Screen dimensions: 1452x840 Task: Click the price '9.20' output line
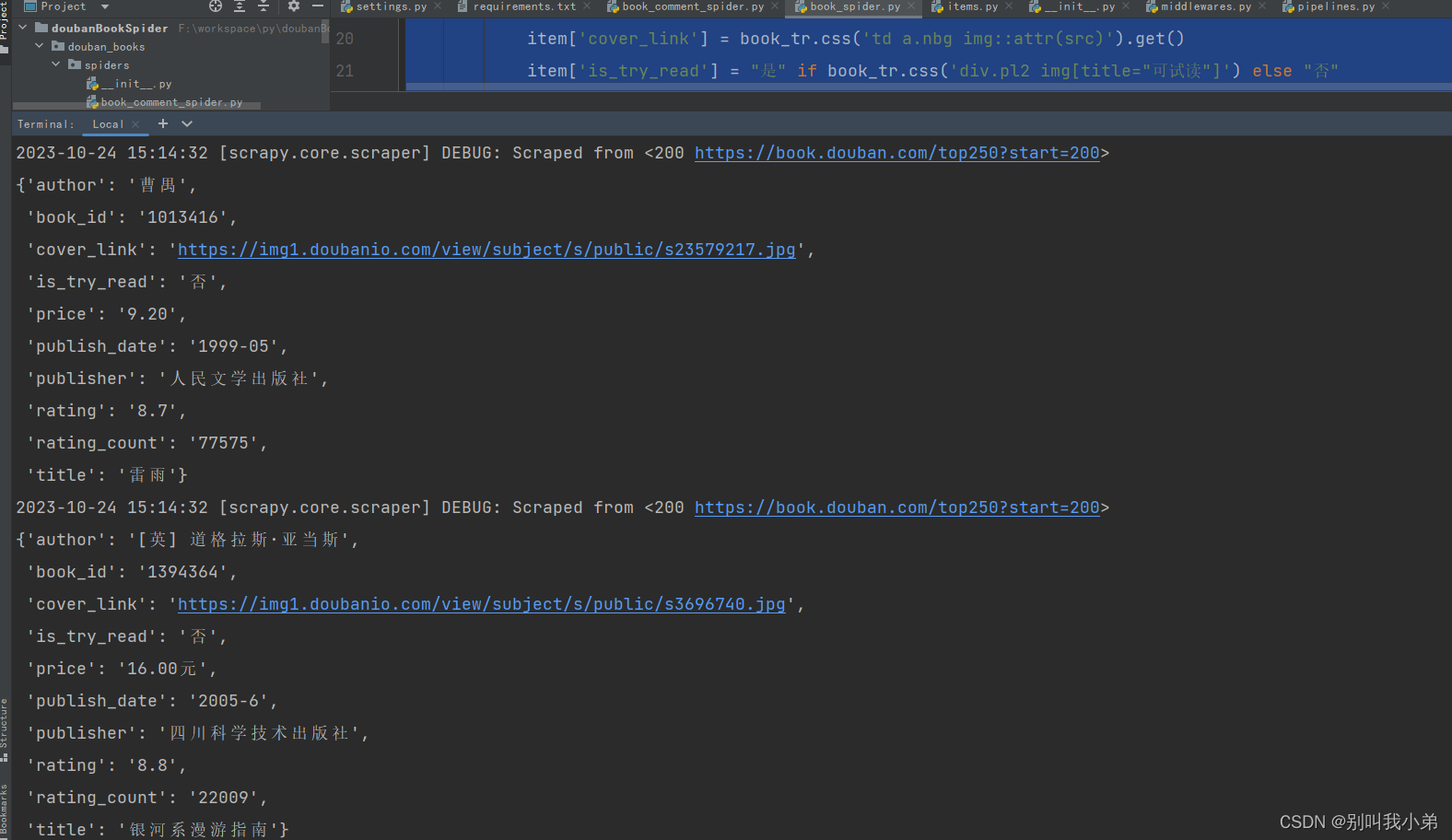(x=106, y=314)
